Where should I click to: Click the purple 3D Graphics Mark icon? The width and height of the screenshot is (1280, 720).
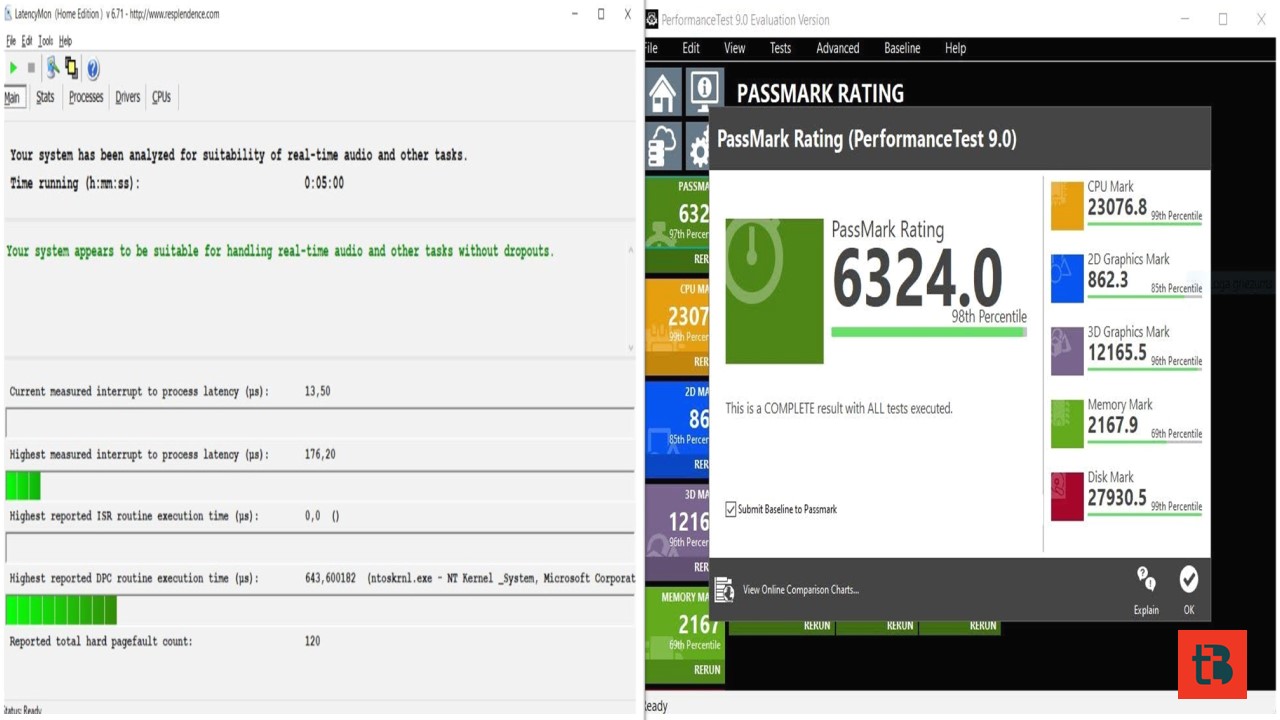click(1067, 351)
